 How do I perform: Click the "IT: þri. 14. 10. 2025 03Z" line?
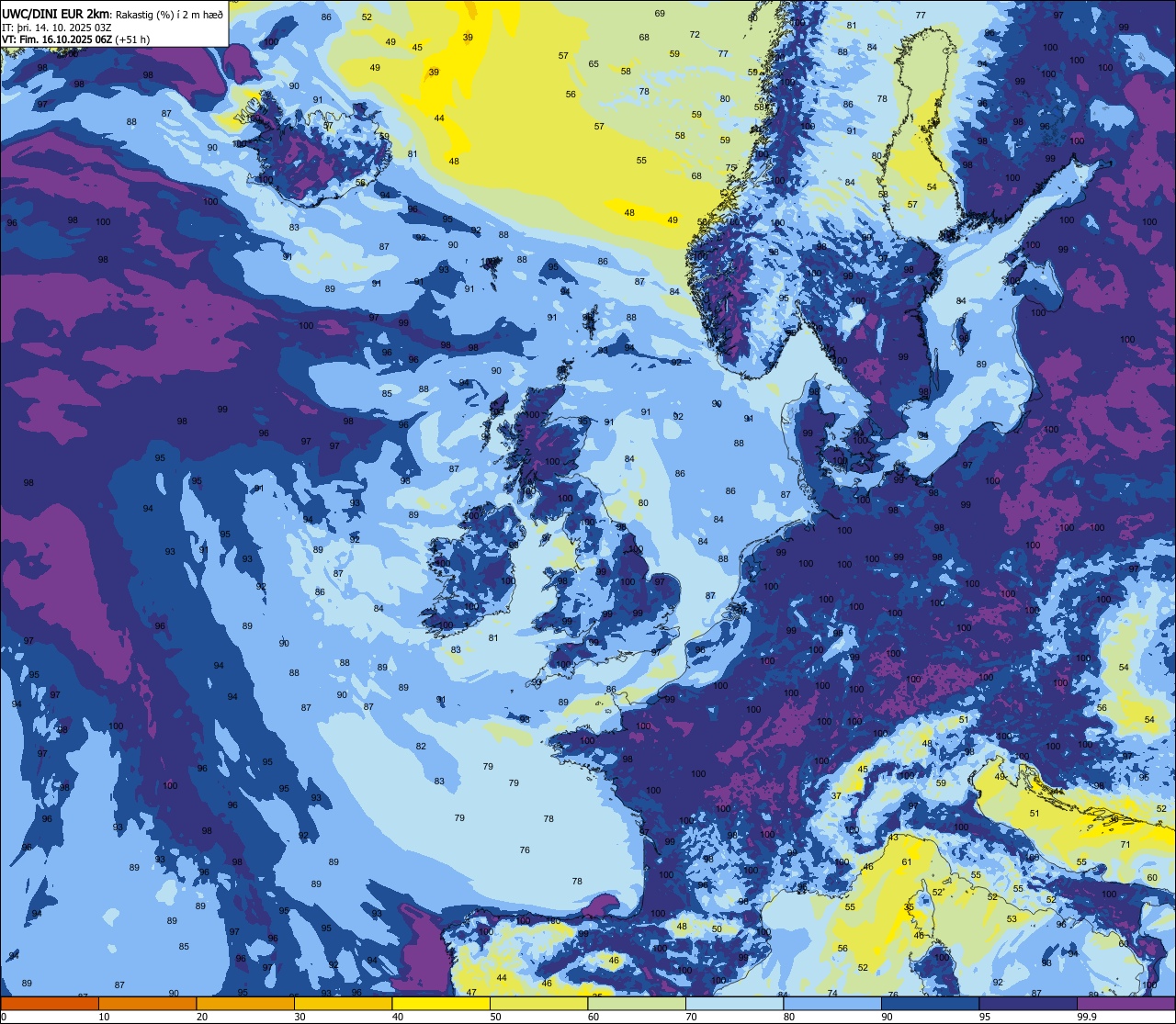pyautogui.click(x=57, y=27)
